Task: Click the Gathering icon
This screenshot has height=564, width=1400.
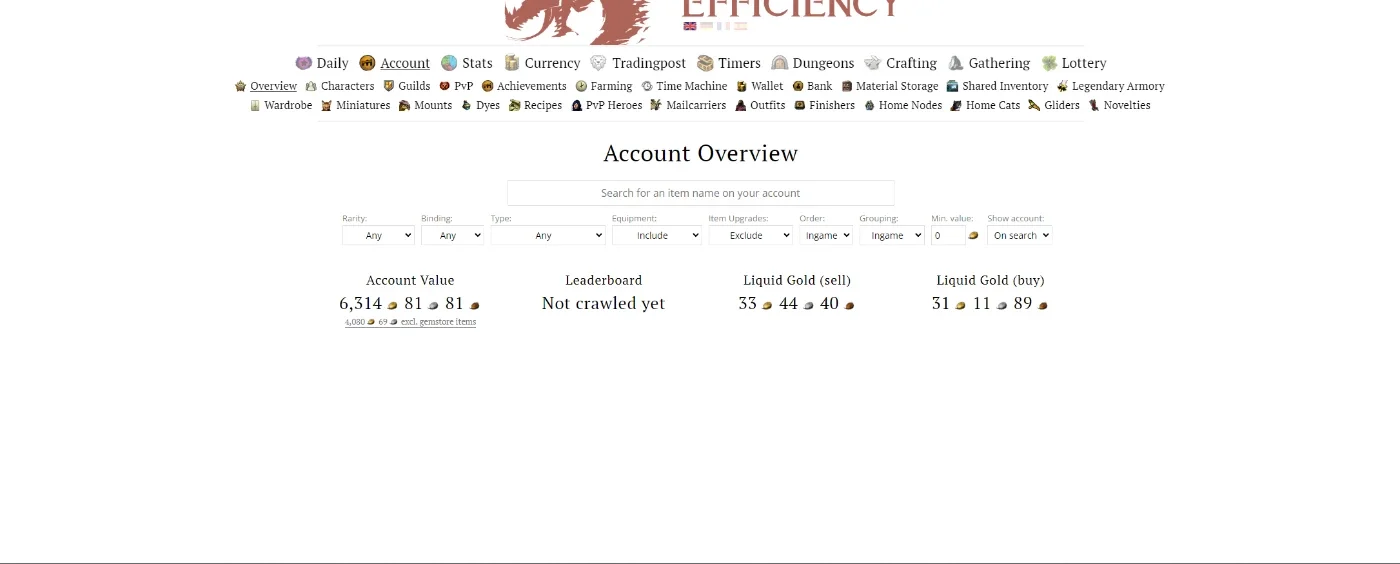Action: pyautogui.click(x=956, y=63)
